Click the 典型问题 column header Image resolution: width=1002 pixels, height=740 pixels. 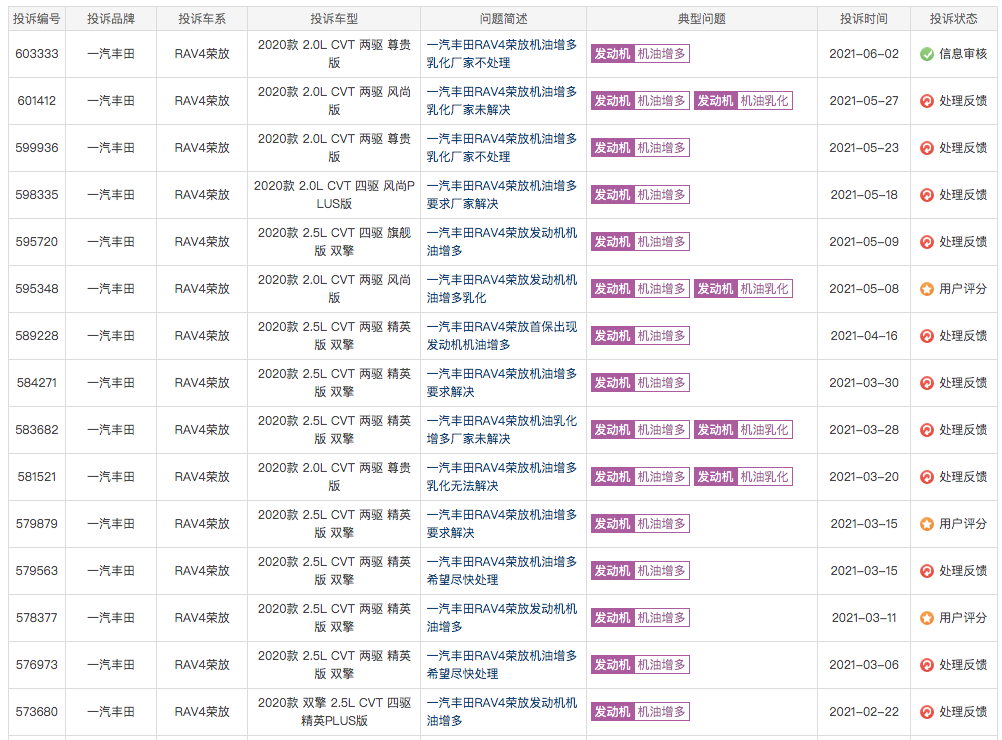(x=702, y=19)
